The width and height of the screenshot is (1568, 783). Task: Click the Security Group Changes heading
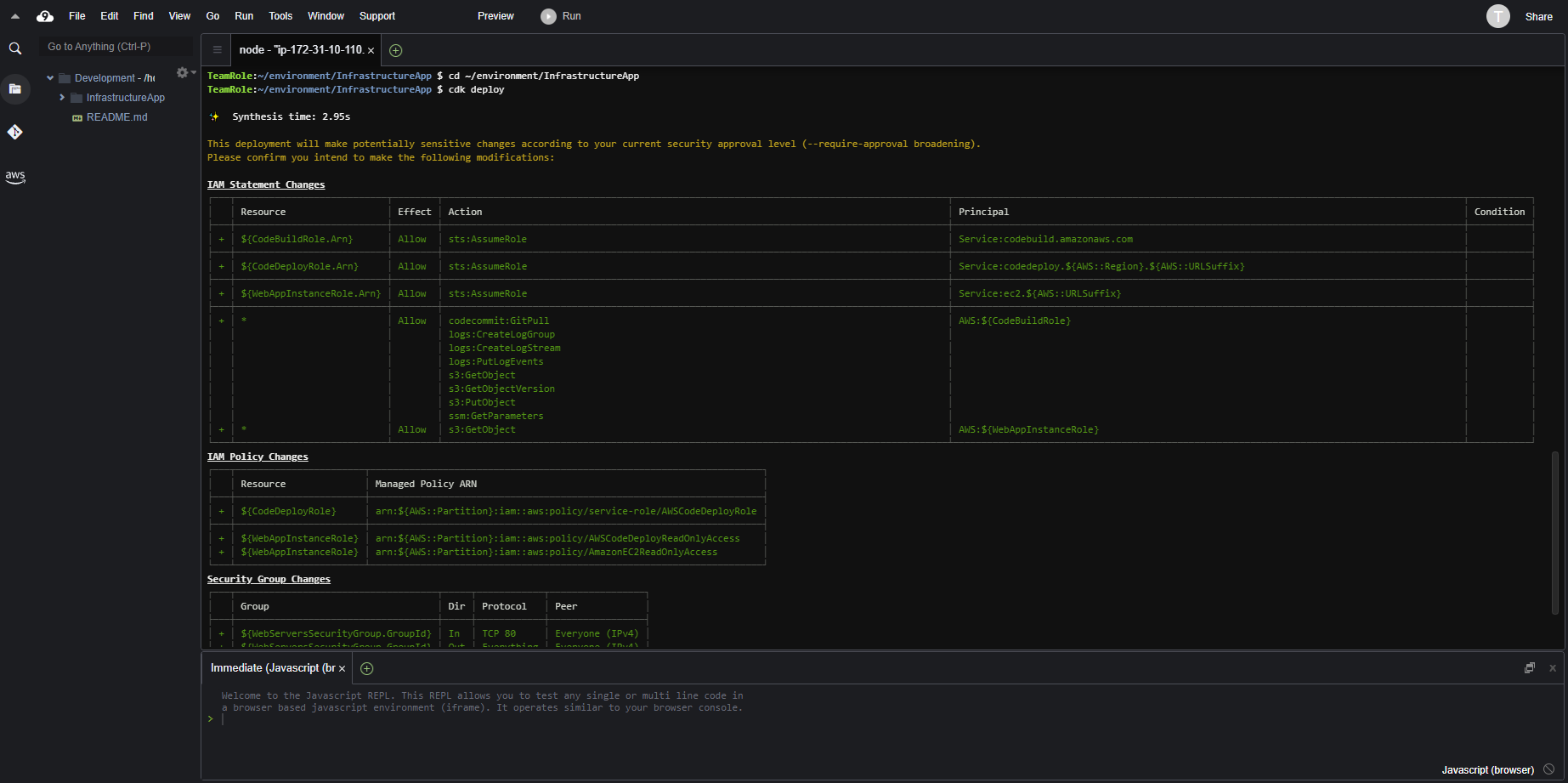(x=269, y=579)
